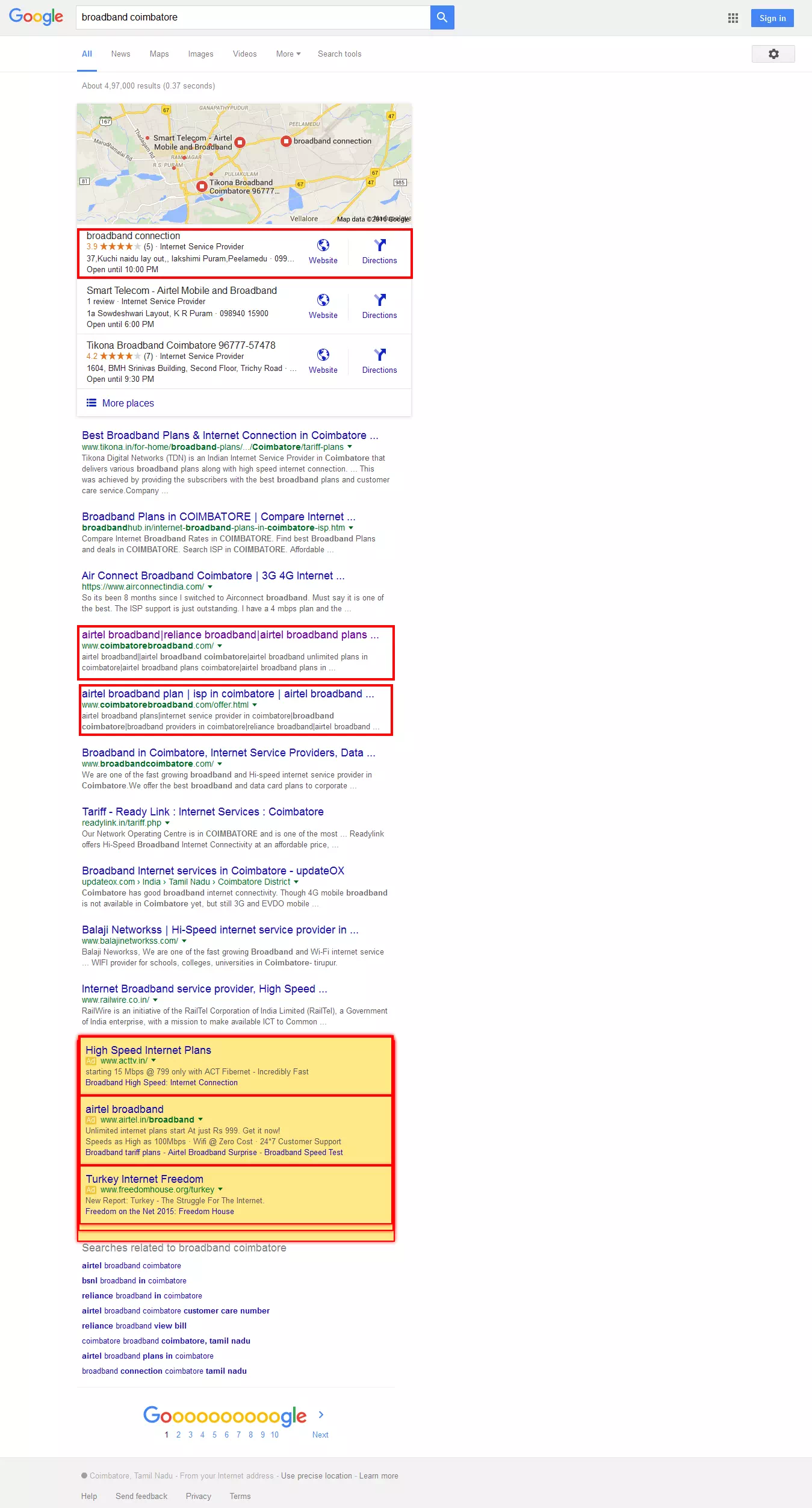Open Search tools options
Viewport: 812px width, 1508px height.
tap(339, 54)
